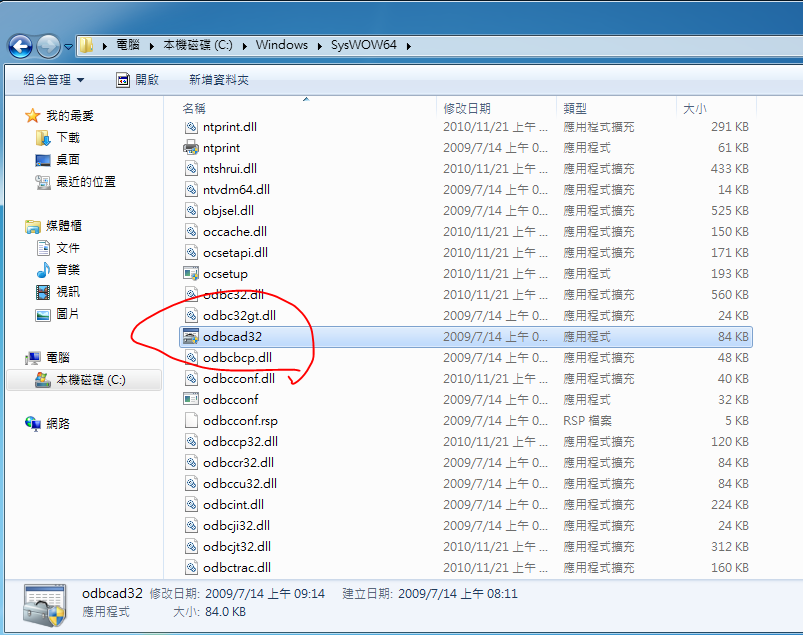803x635 pixels.
Task: Click the objsel.dll file icon
Action: click(191, 210)
